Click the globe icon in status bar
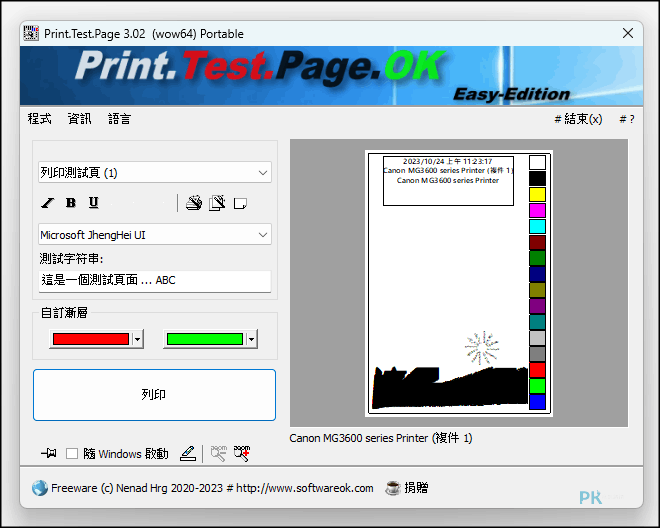Screen dimensions: 660x528 (40, 488)
